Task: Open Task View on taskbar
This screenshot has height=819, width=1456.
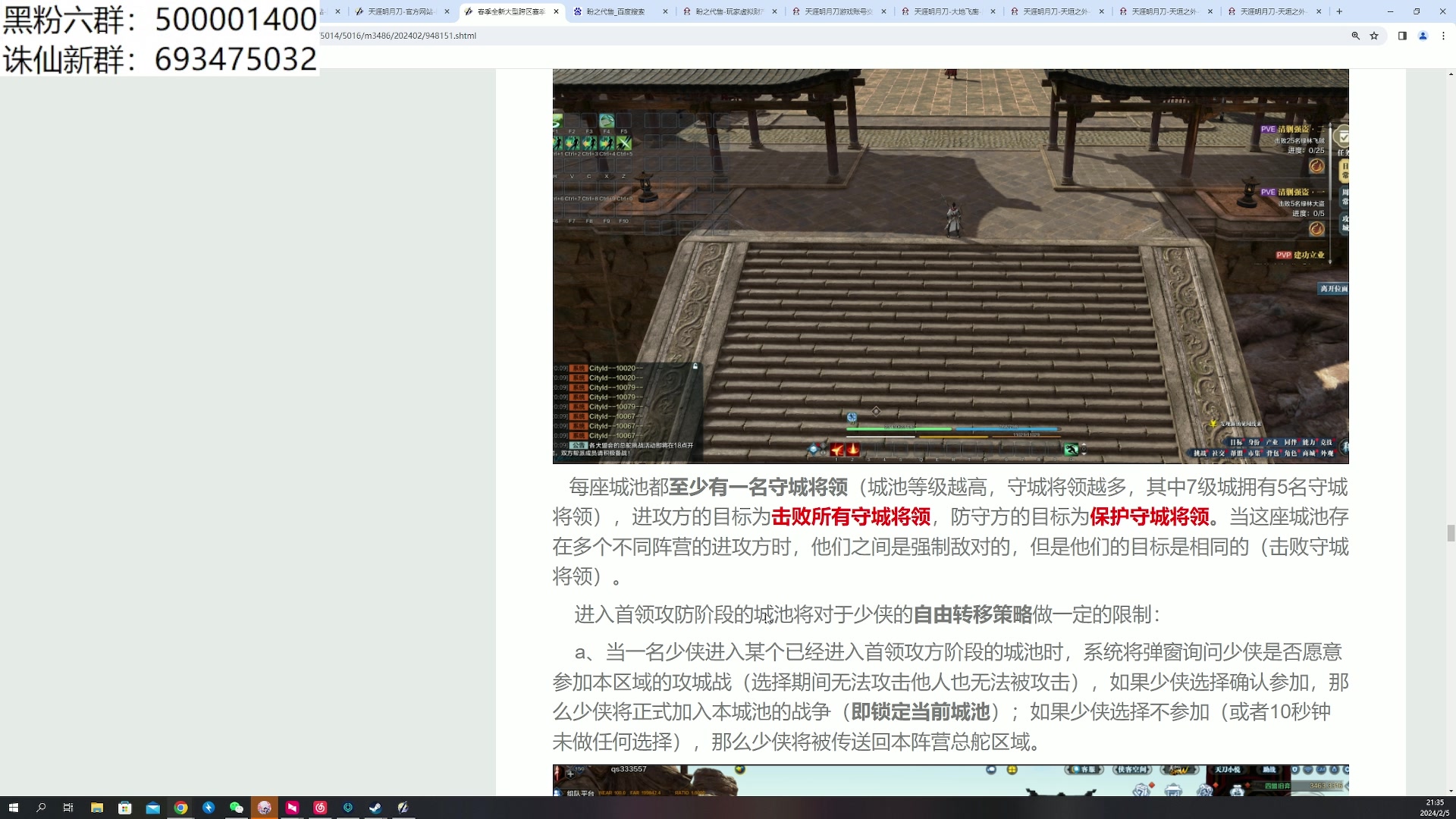Action: coord(68,808)
